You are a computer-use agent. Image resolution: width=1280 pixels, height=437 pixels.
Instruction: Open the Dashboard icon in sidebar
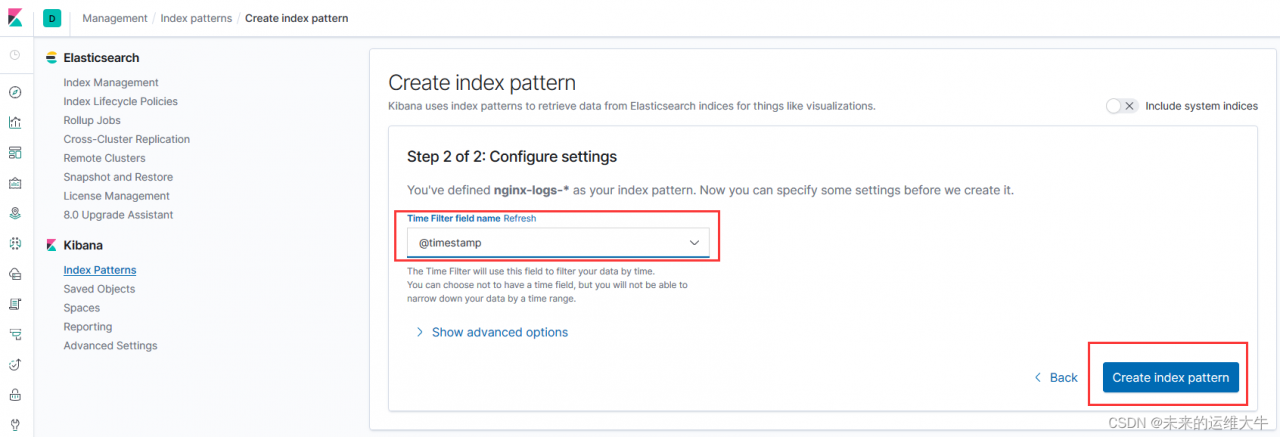coord(15,153)
